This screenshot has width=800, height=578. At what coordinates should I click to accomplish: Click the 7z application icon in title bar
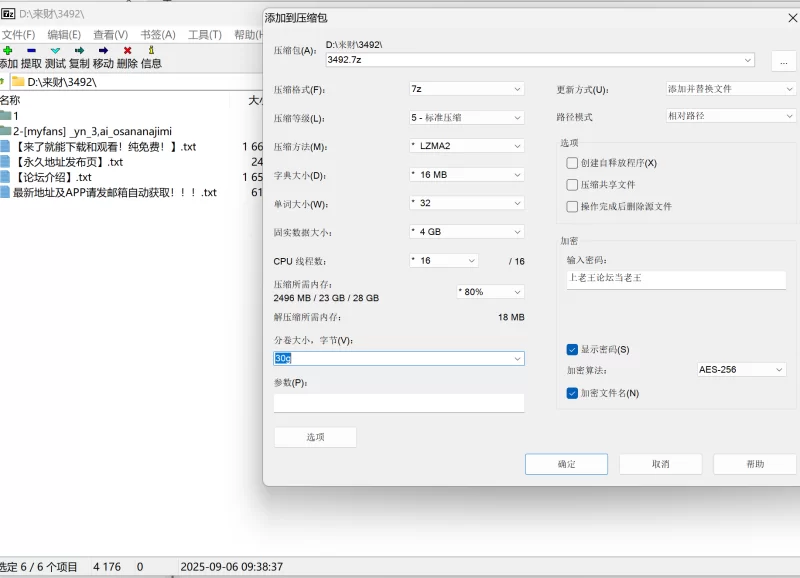click(x=8, y=14)
